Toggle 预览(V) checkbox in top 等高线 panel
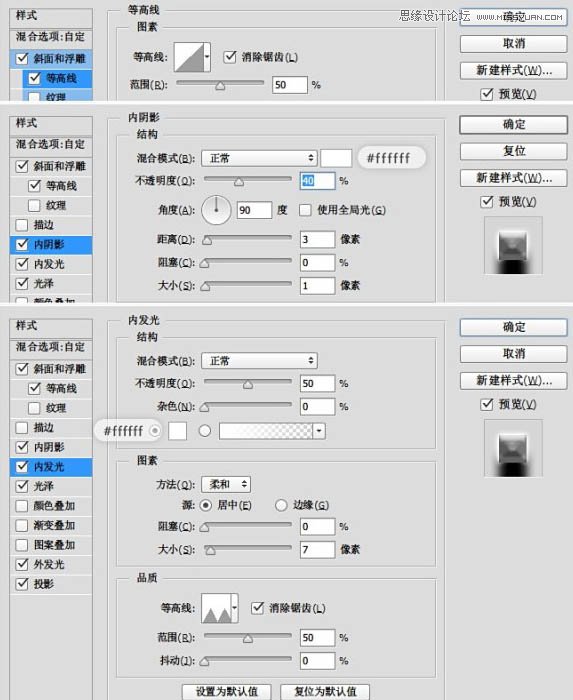This screenshot has height=700, width=573. [x=487, y=94]
